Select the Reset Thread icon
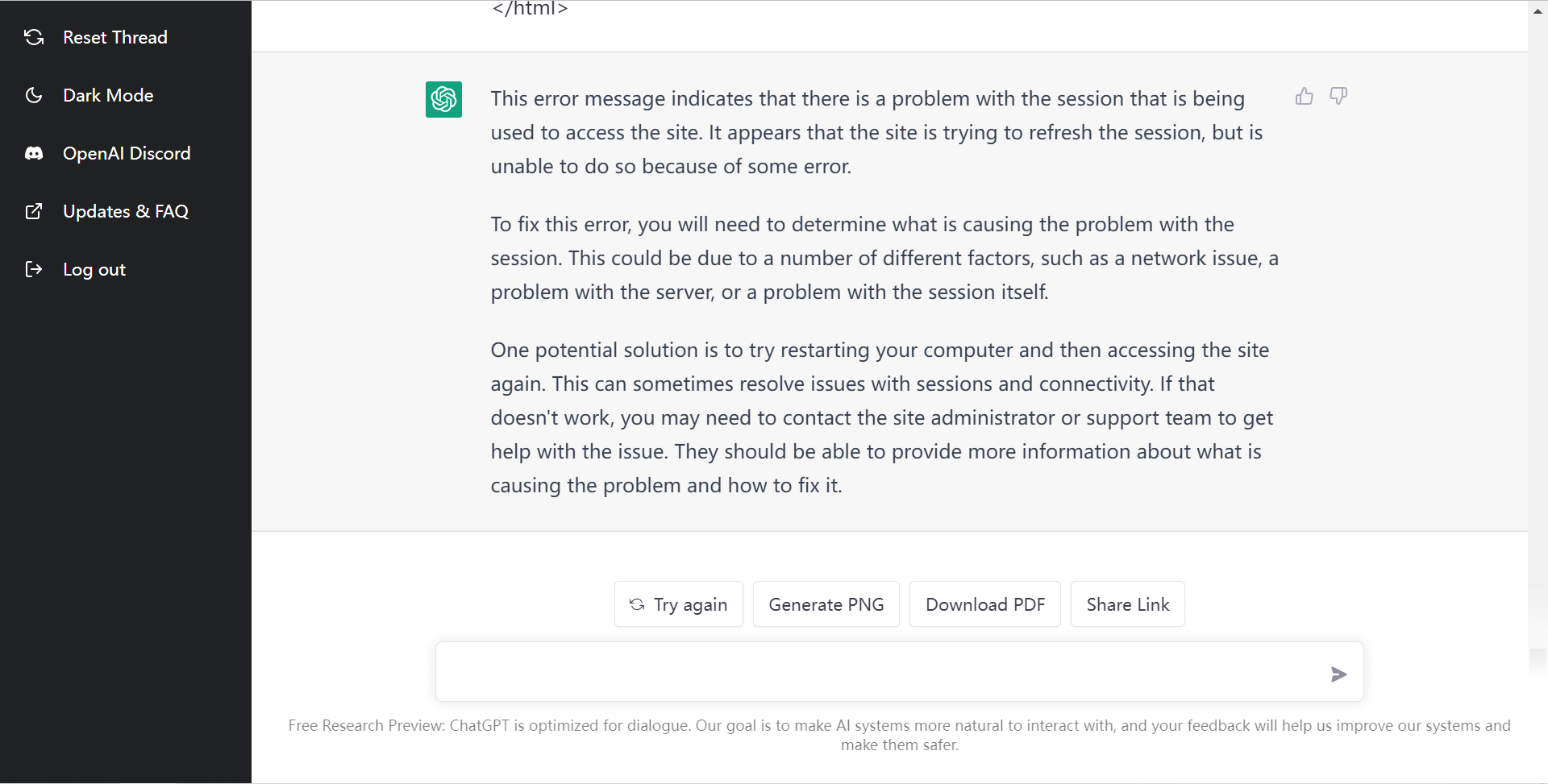The width and height of the screenshot is (1548, 784). pyautogui.click(x=35, y=37)
